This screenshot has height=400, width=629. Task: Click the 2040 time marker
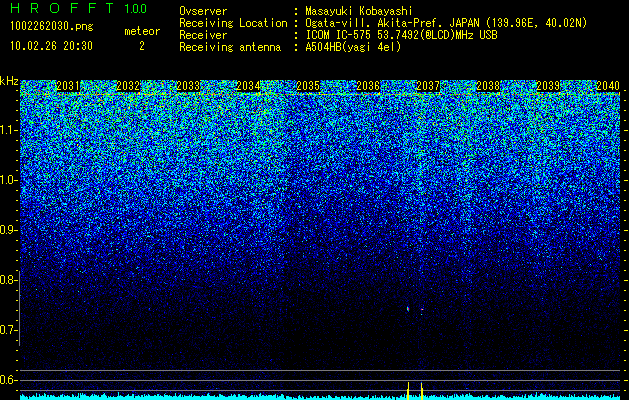[x=608, y=86]
